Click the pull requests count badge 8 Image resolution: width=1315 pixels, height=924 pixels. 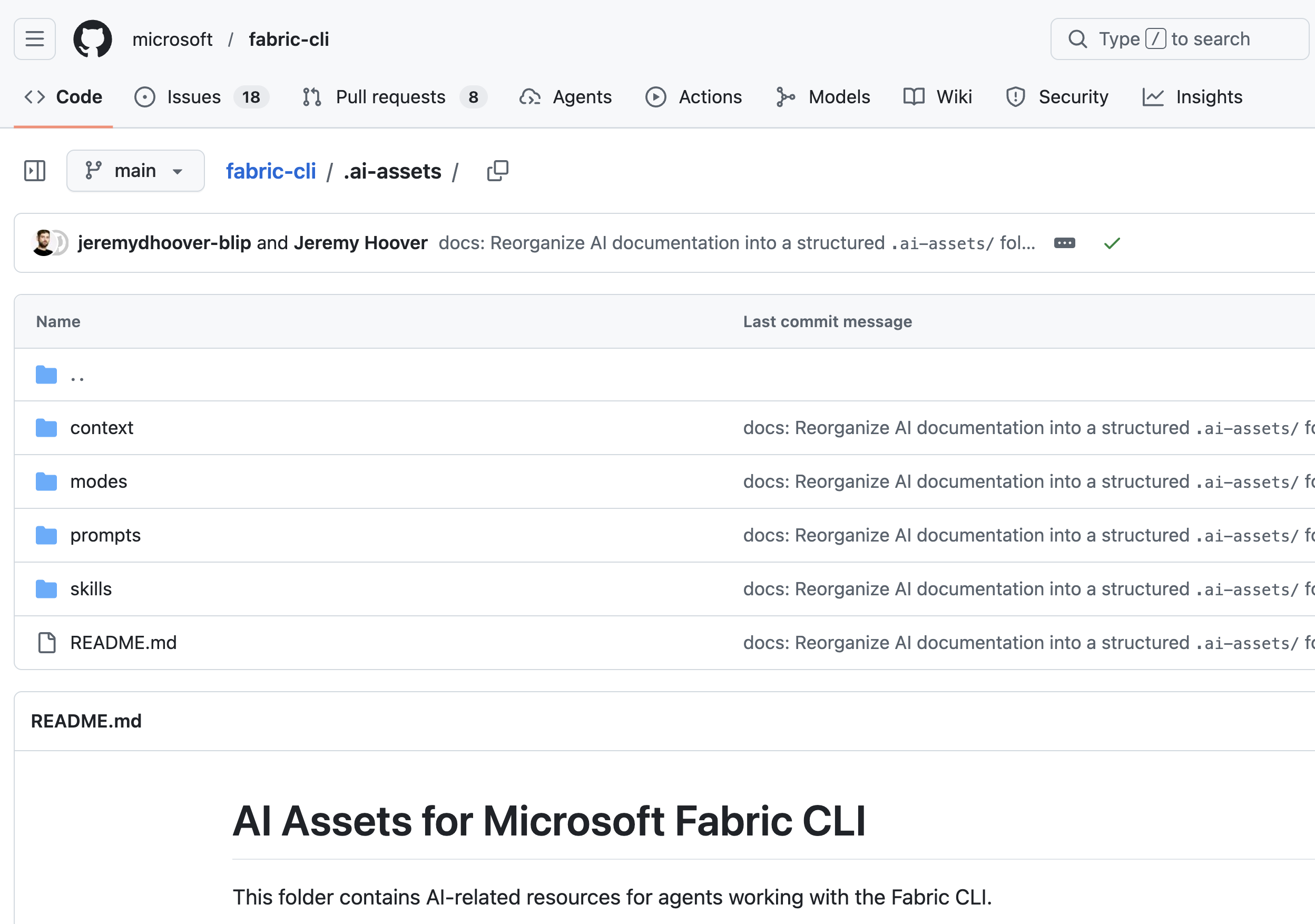tap(473, 97)
